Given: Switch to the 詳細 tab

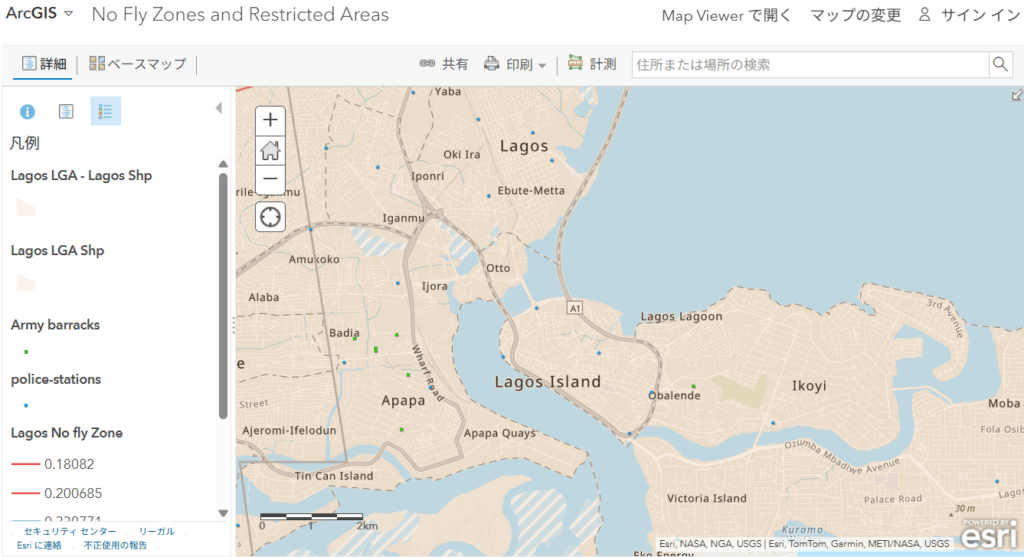Looking at the screenshot, I should [44, 64].
